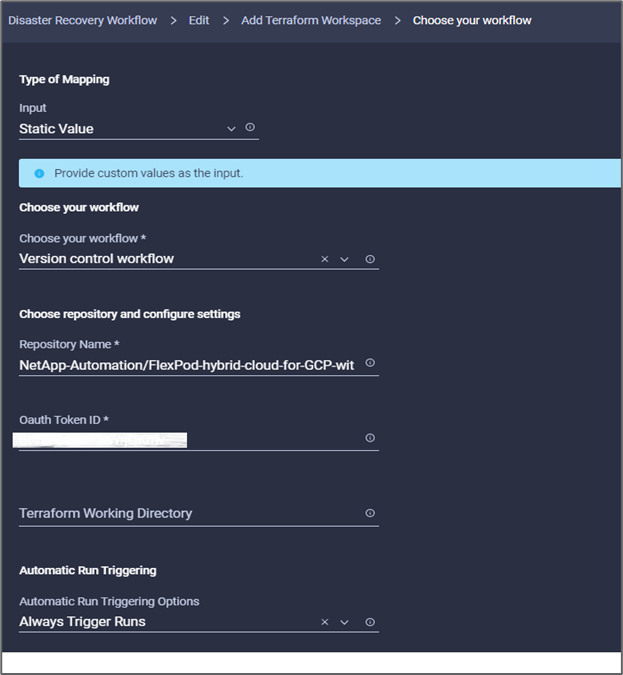Click info icon for Automatic Run Triggering Options
Viewport: 623px width, 675px height.
click(370, 622)
